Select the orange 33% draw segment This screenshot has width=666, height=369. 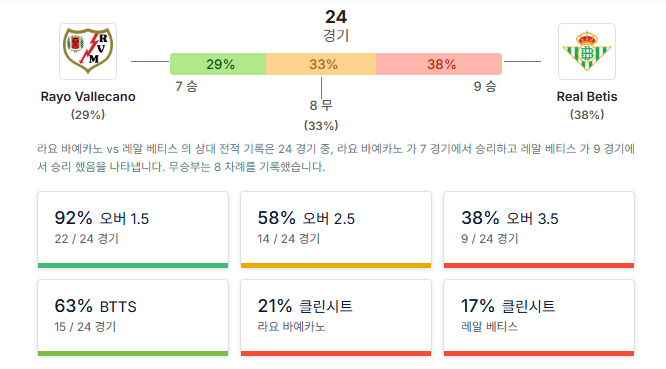point(321,64)
